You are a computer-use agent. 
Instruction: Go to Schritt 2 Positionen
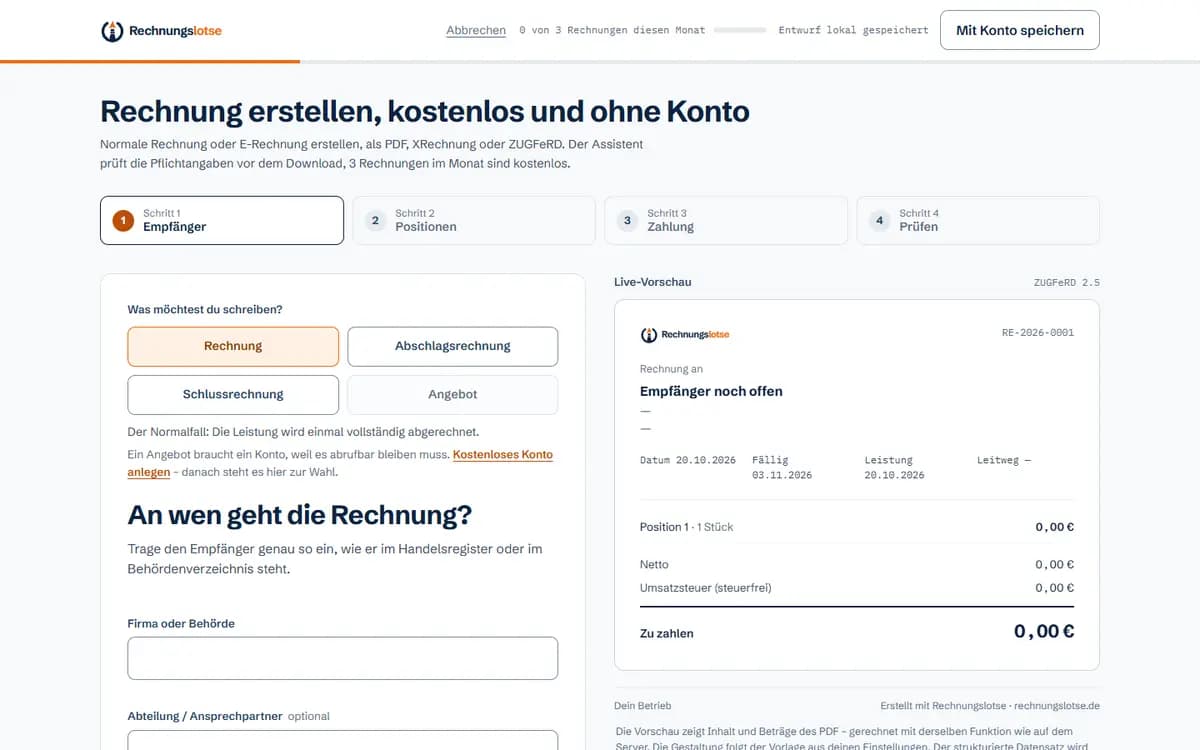474,220
